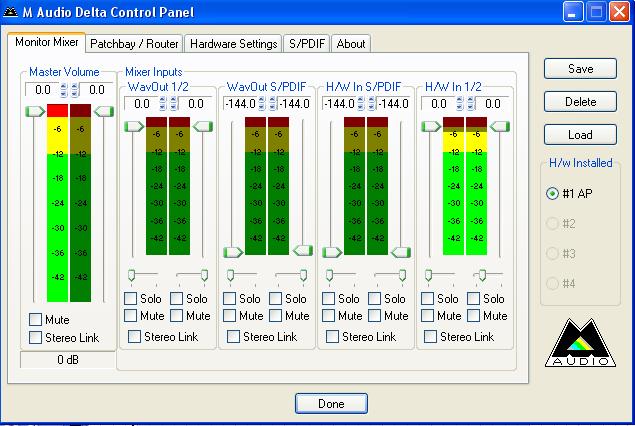Click H/W In S/PDIF left fader handle
The height and width of the screenshot is (426, 635).
pos(332,252)
